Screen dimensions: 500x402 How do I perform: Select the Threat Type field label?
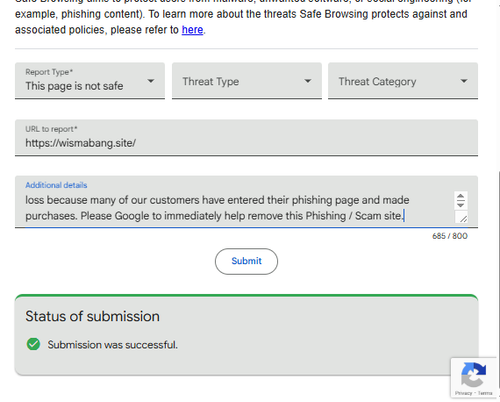[211, 81]
